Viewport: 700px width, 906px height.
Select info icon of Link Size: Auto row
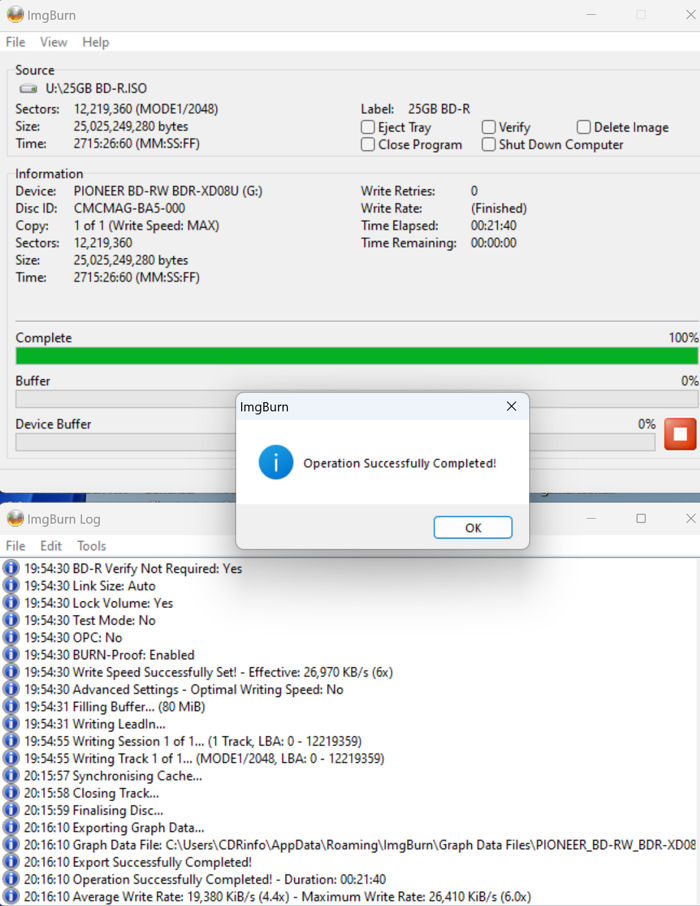(11, 585)
